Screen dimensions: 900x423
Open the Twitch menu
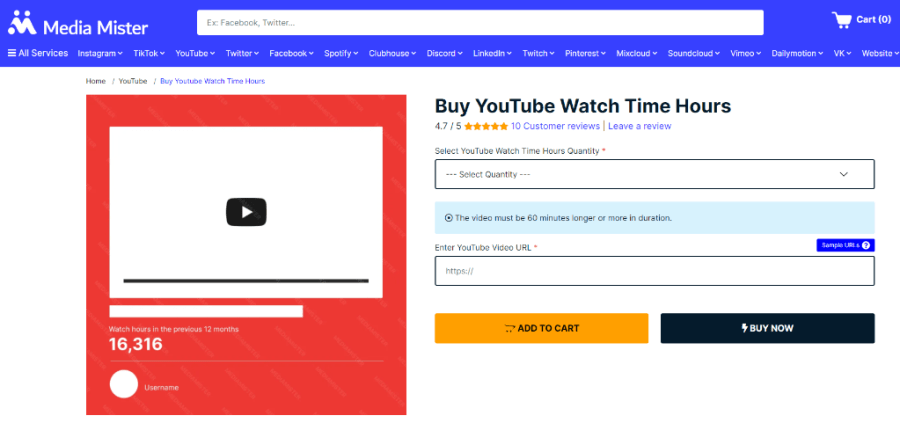click(x=538, y=53)
